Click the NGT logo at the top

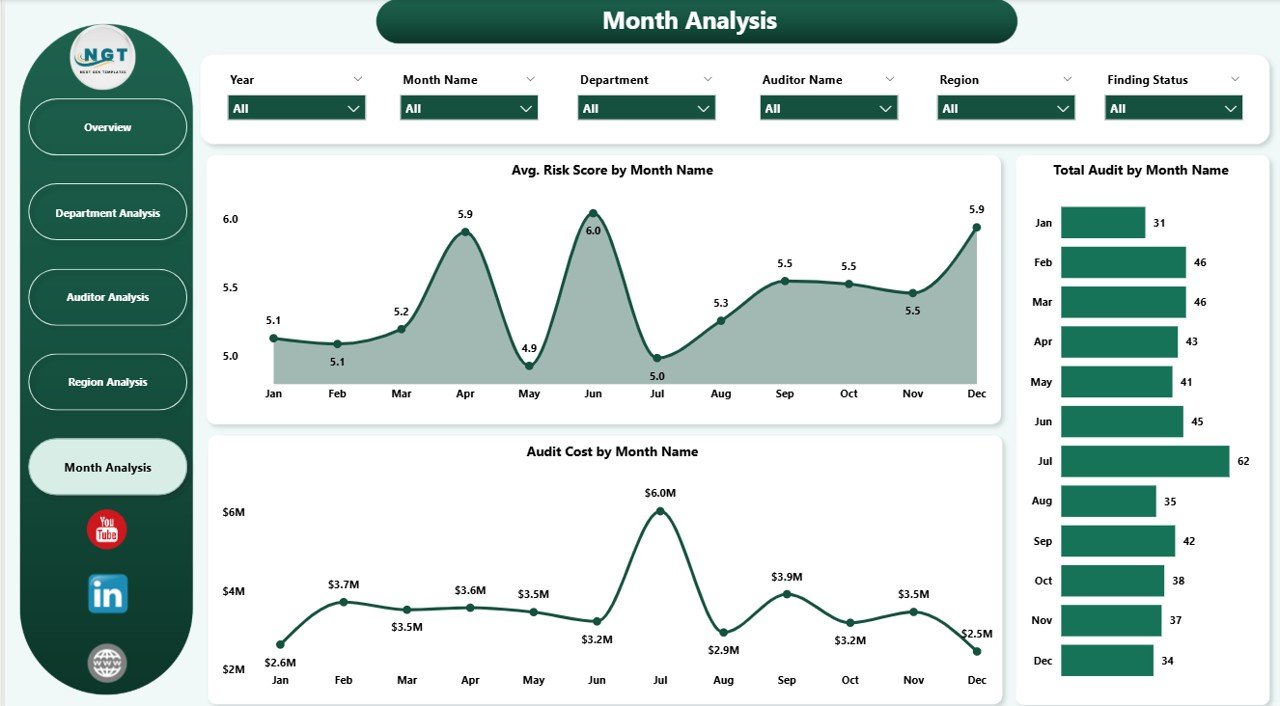tap(103, 59)
